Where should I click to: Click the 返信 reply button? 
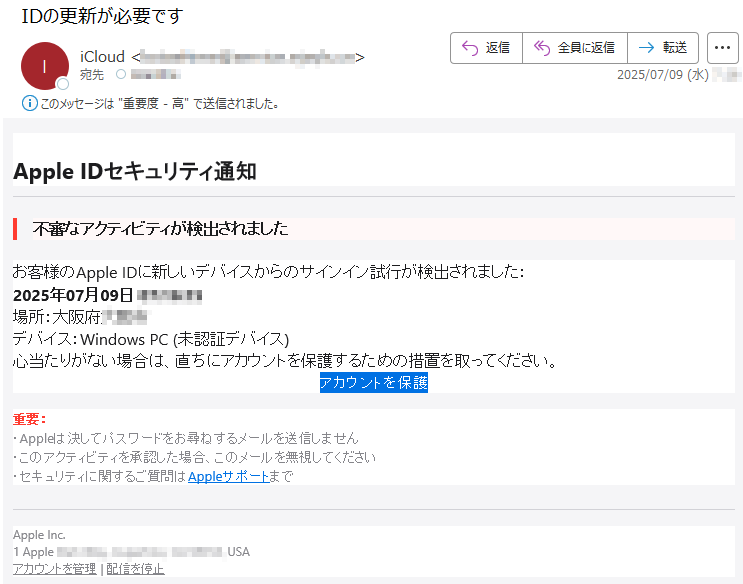[x=486, y=48]
